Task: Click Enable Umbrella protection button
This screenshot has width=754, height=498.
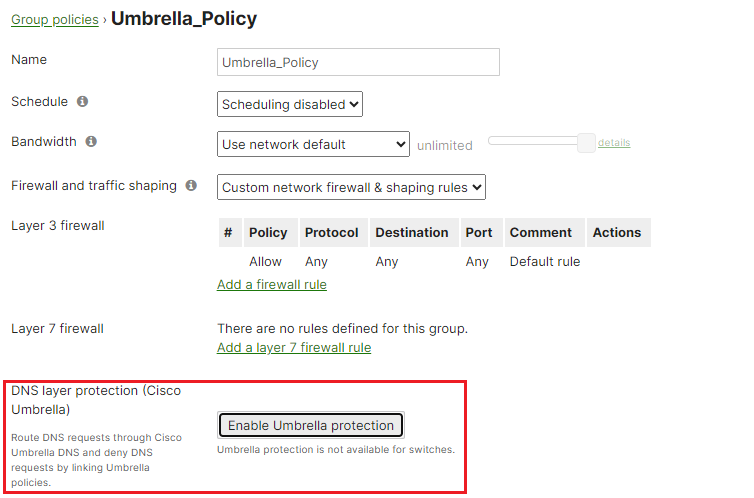Action: (x=311, y=425)
